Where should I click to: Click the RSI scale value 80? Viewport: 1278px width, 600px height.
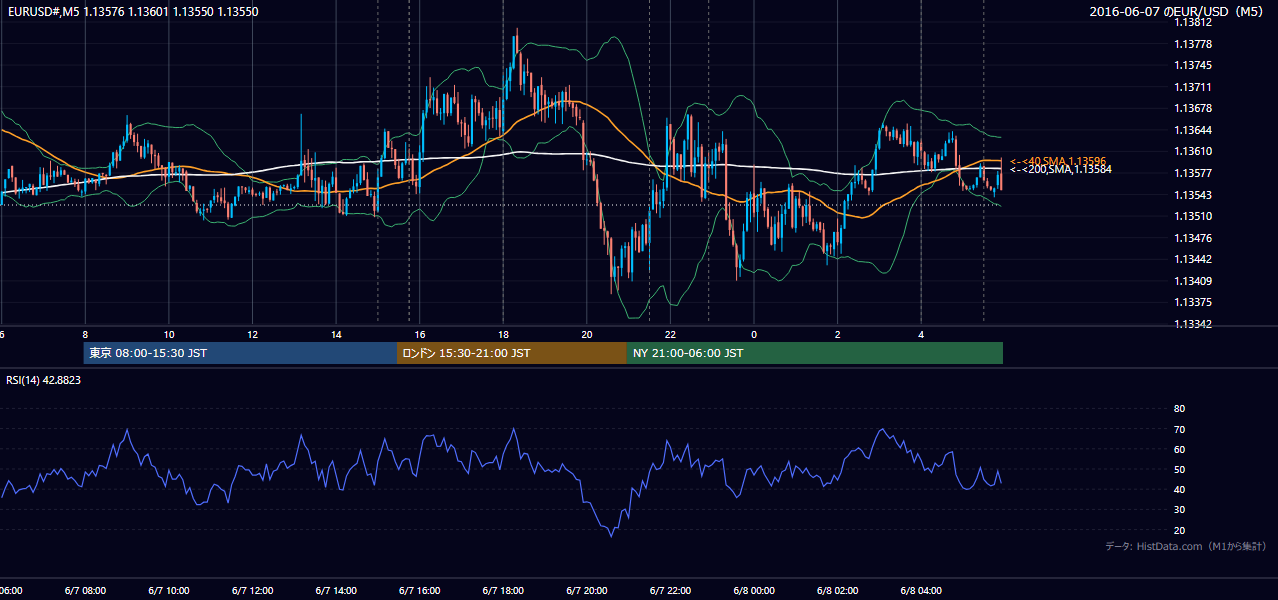click(1179, 409)
